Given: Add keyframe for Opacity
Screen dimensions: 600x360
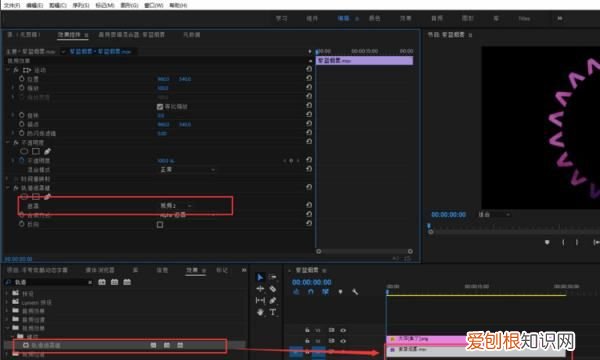Looking at the screenshot, I should click(291, 161).
